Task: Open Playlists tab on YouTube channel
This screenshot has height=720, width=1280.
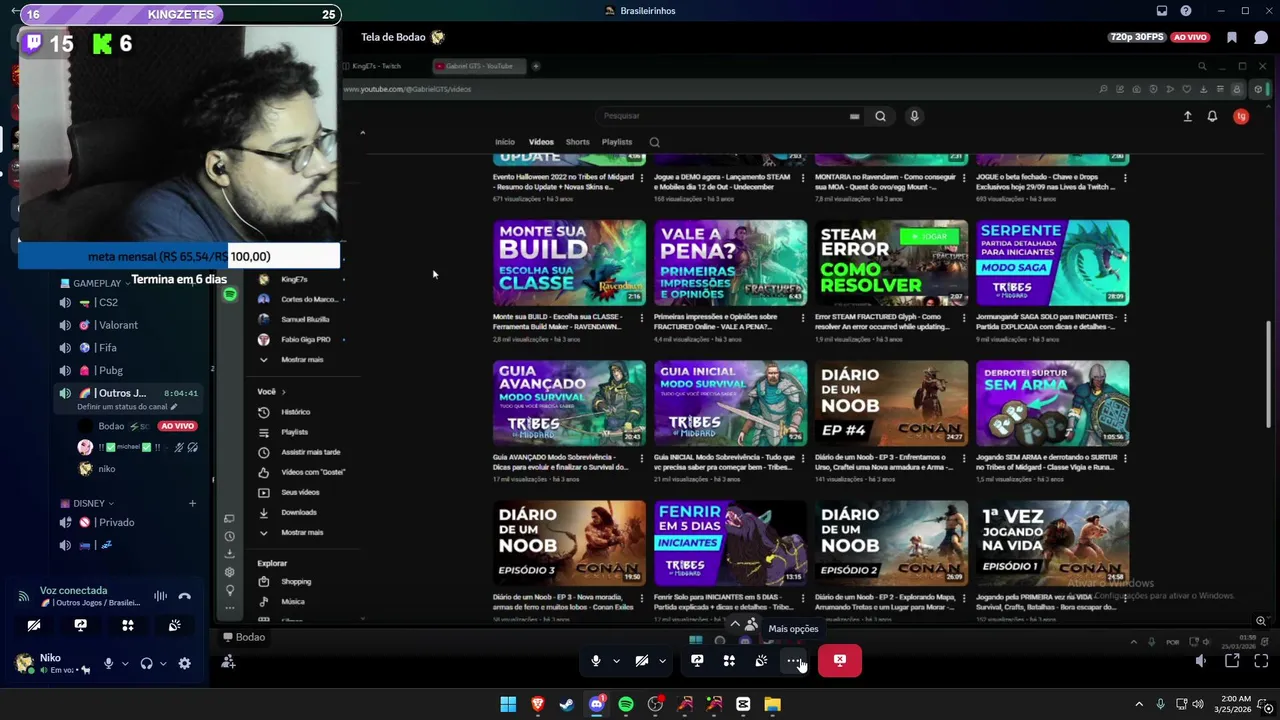Action: click(617, 142)
